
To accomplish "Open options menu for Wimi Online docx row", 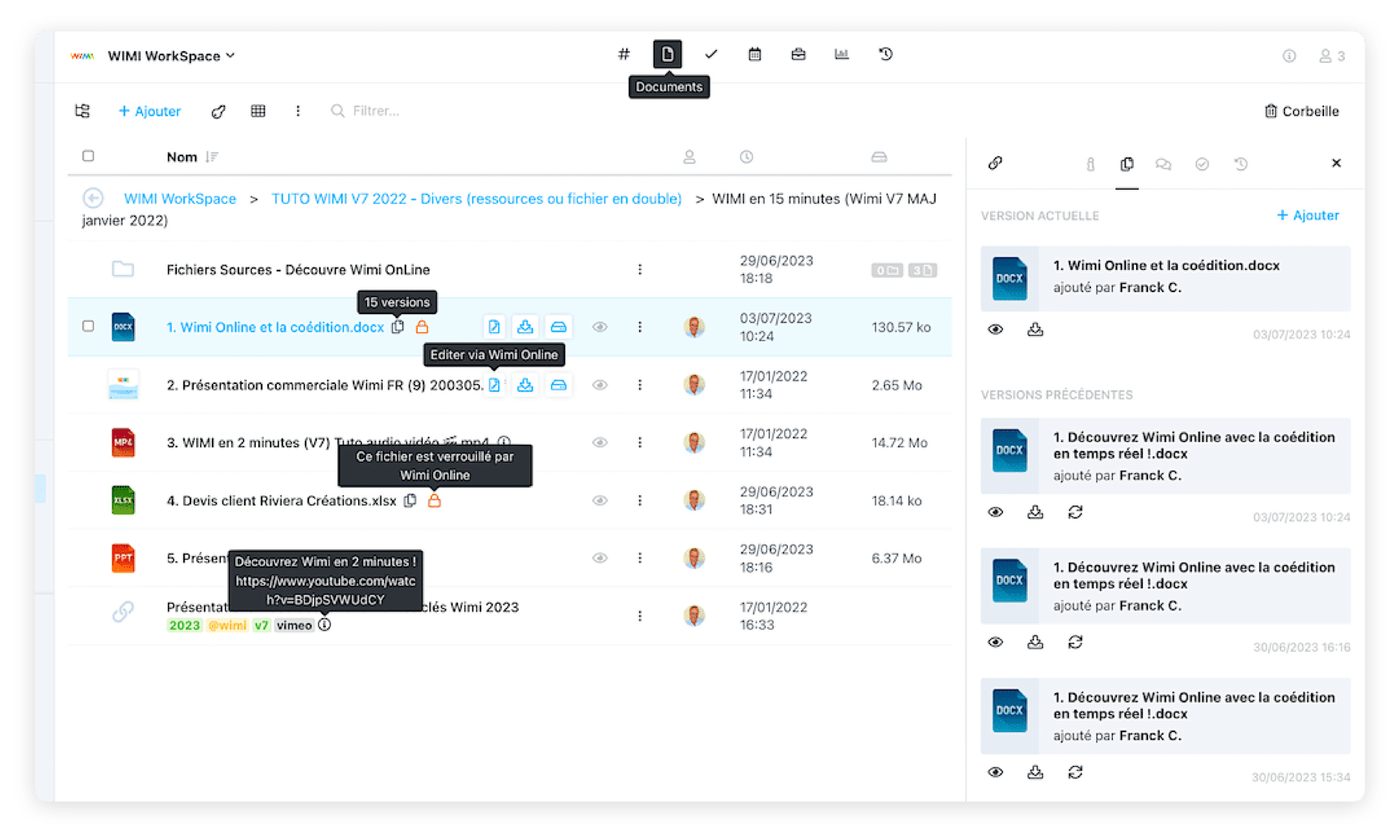I will (x=639, y=327).
